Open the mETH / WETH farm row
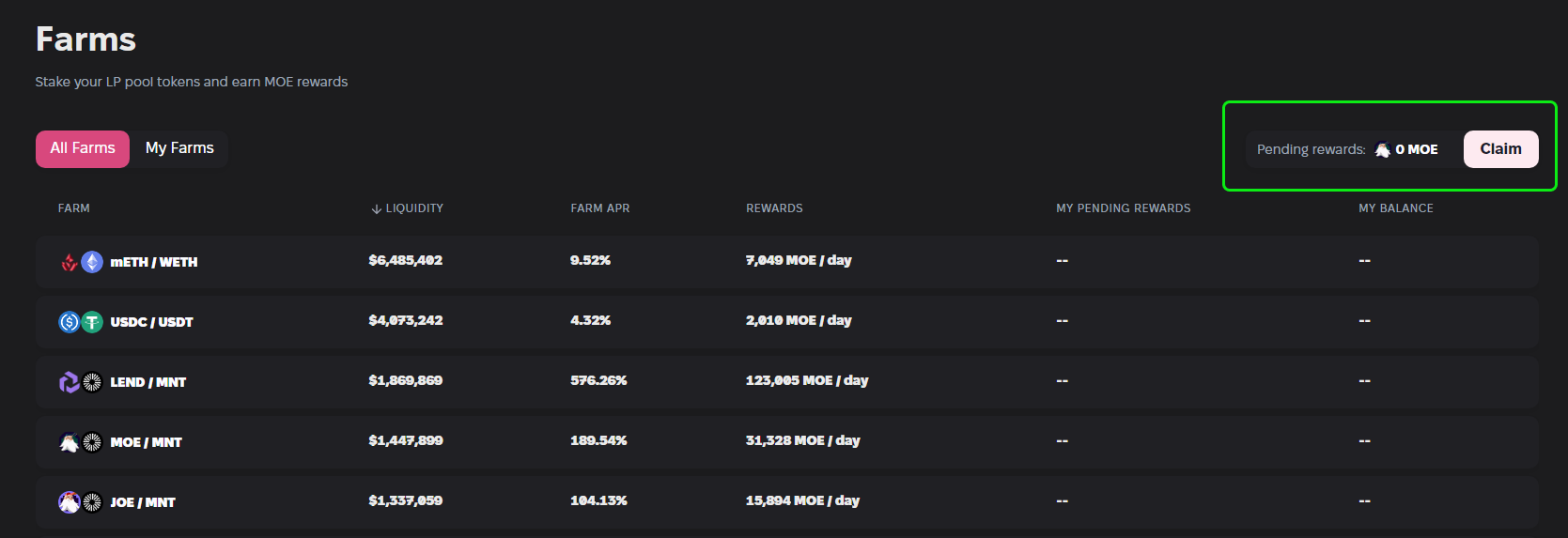This screenshot has width=1568, height=538. [154, 262]
